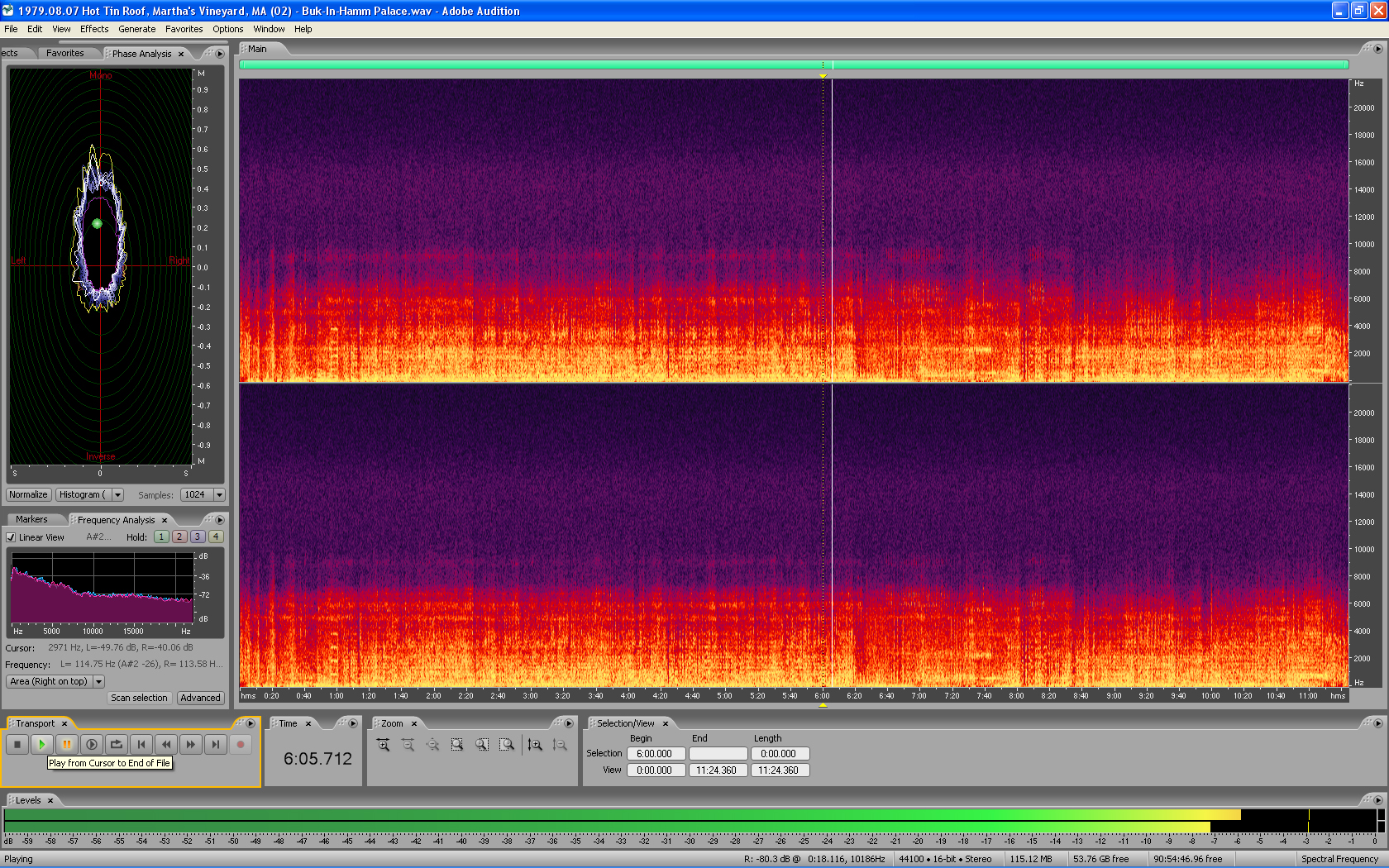Open Phase Analysis panel options menu
The image size is (1389, 868).
[x=220, y=54]
